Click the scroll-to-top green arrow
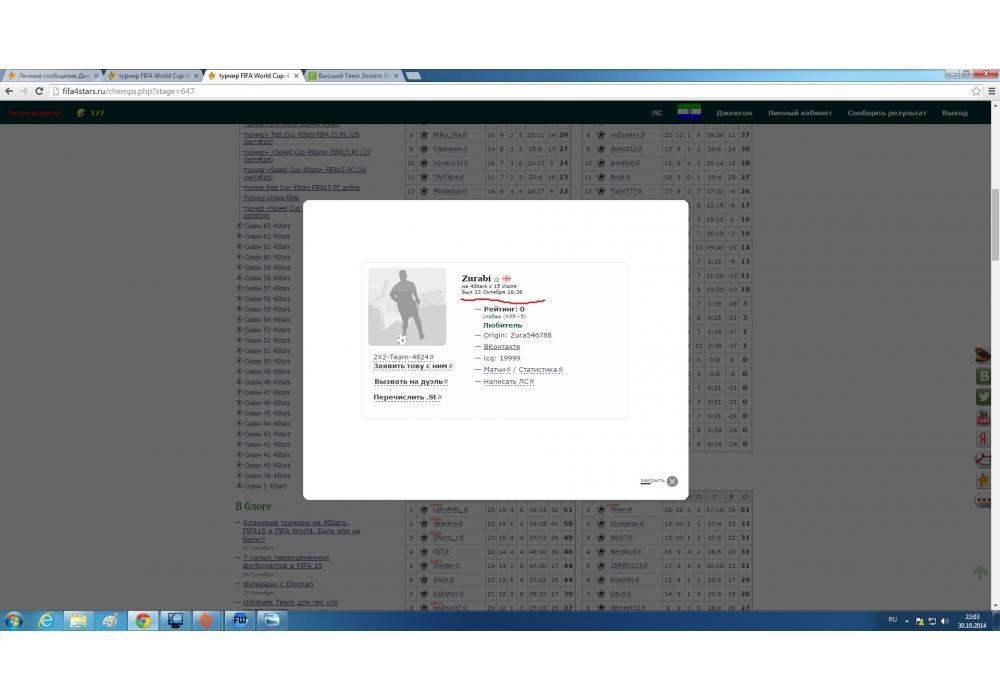 click(x=980, y=572)
